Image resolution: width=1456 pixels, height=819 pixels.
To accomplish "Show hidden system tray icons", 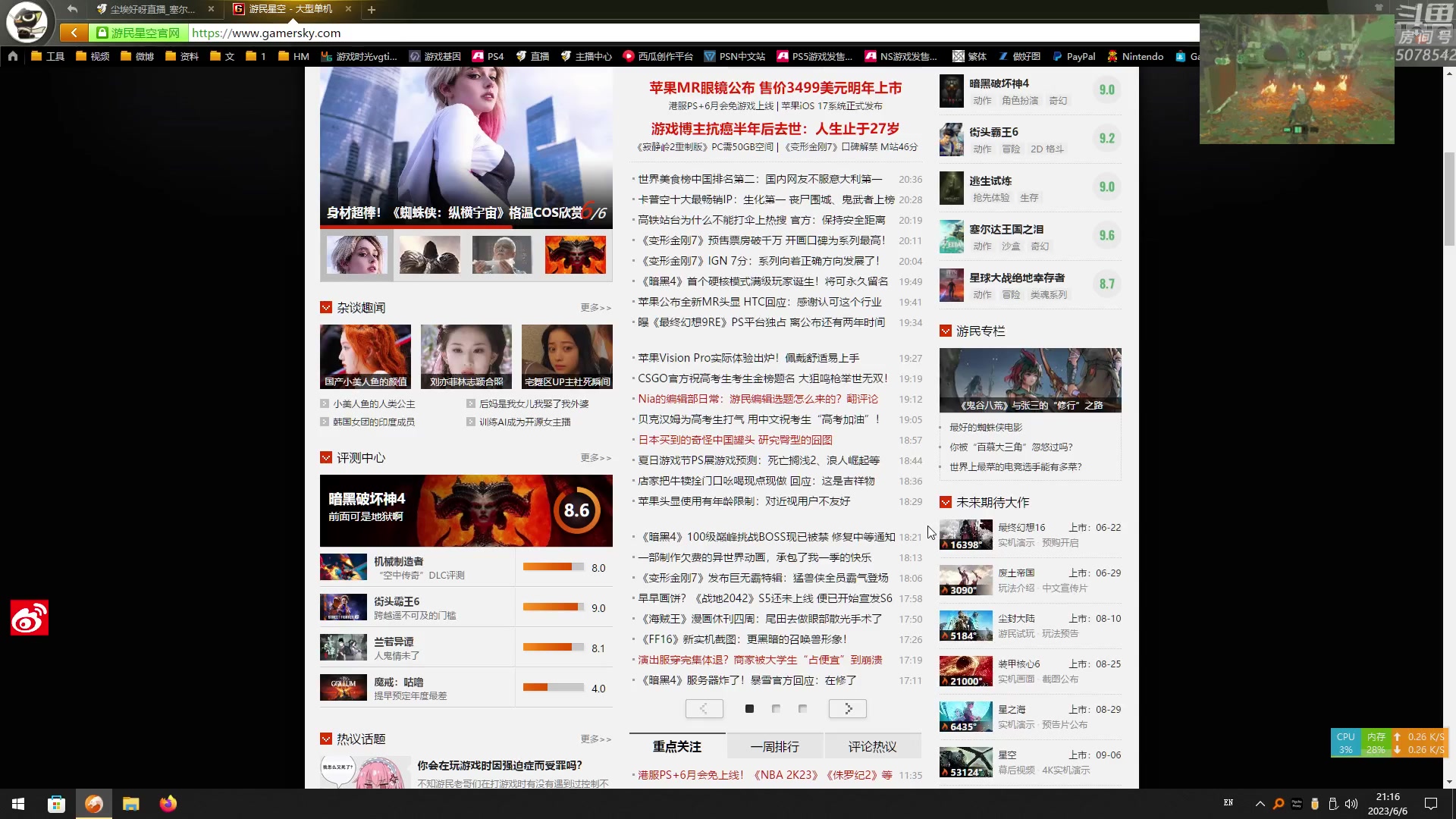I will (x=1260, y=804).
